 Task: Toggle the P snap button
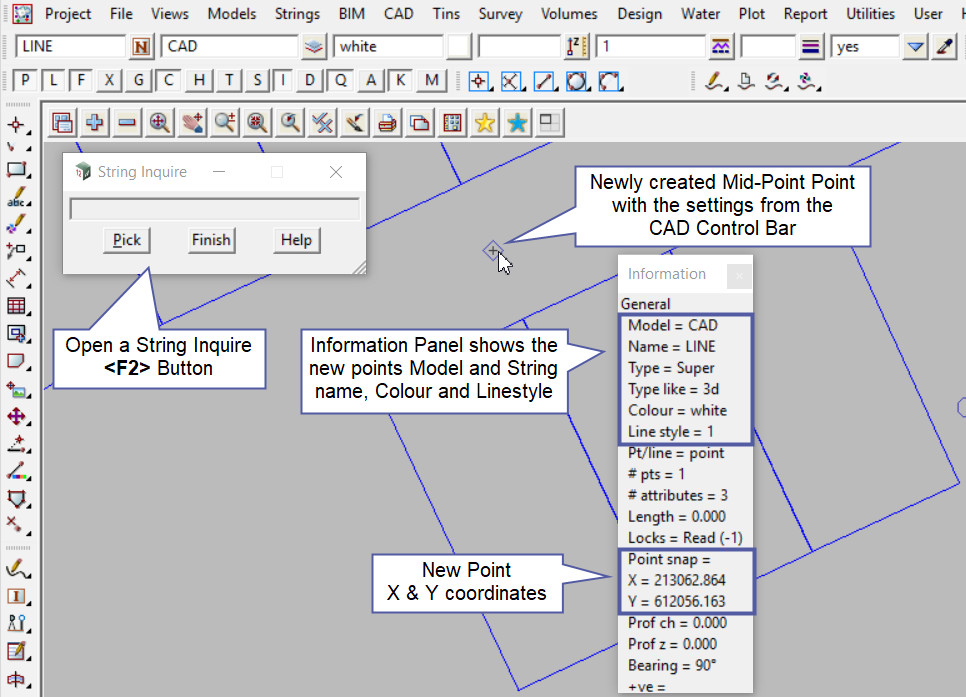click(25, 81)
